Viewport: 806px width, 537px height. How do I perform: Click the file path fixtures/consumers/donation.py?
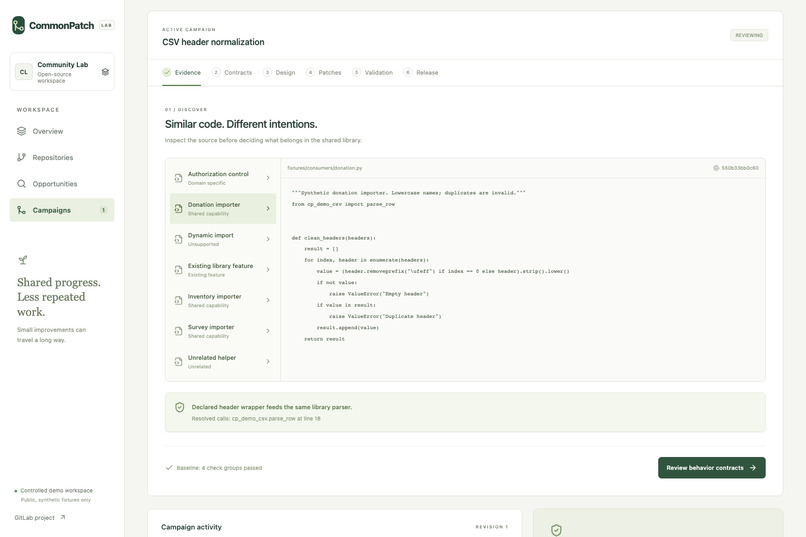(324, 168)
